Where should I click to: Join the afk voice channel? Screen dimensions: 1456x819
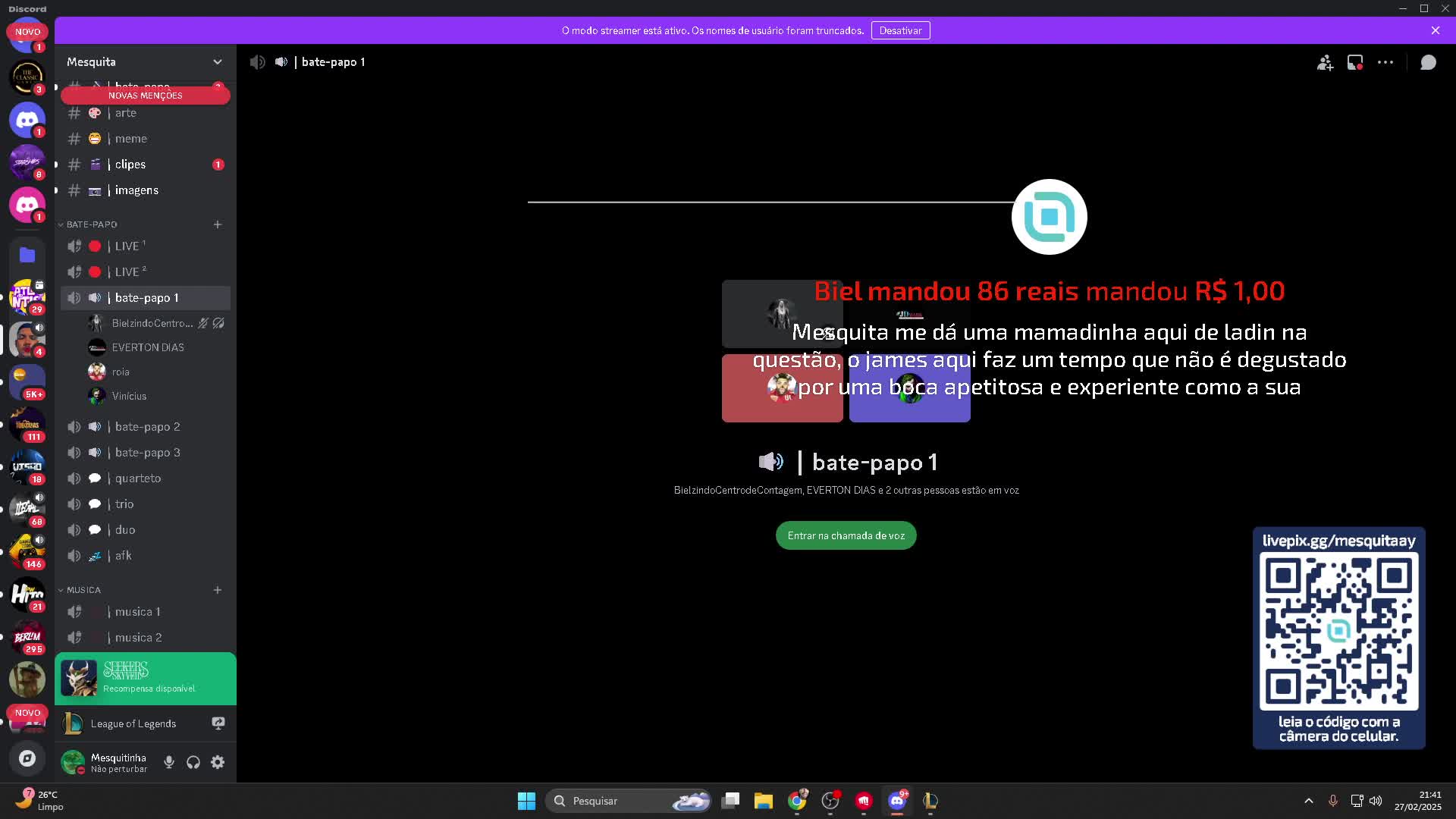145,556
